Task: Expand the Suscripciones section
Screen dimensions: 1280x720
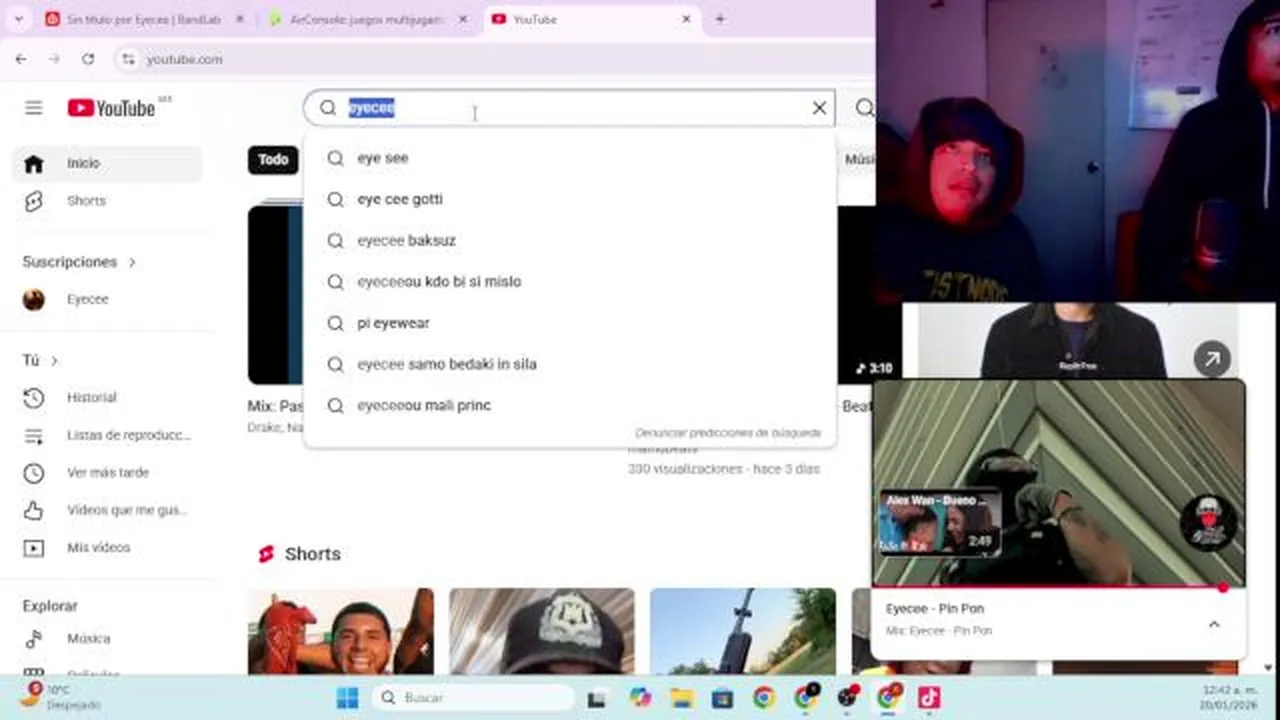Action: pos(79,262)
